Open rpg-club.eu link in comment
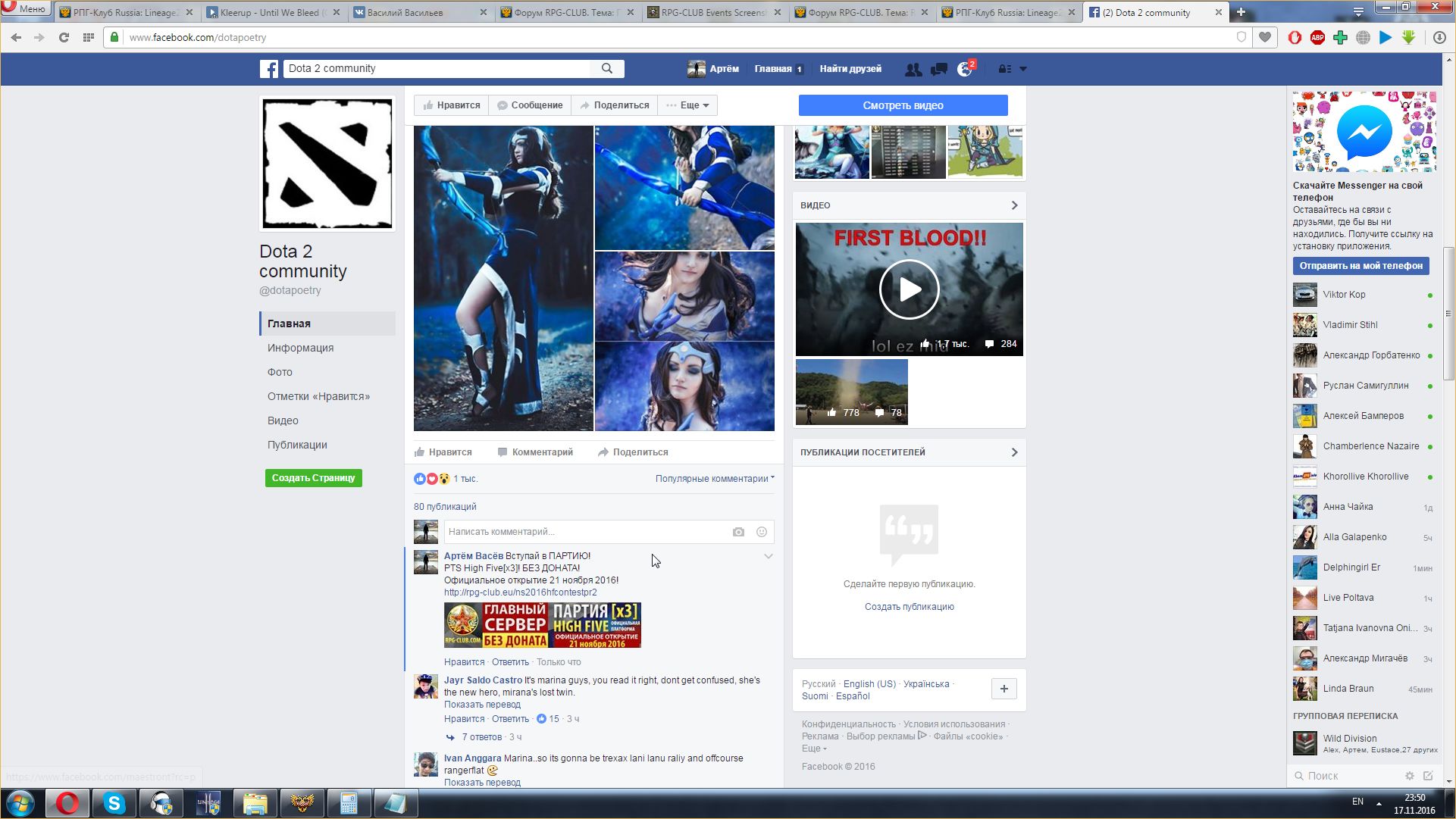This screenshot has height=819, width=1456. click(x=520, y=592)
